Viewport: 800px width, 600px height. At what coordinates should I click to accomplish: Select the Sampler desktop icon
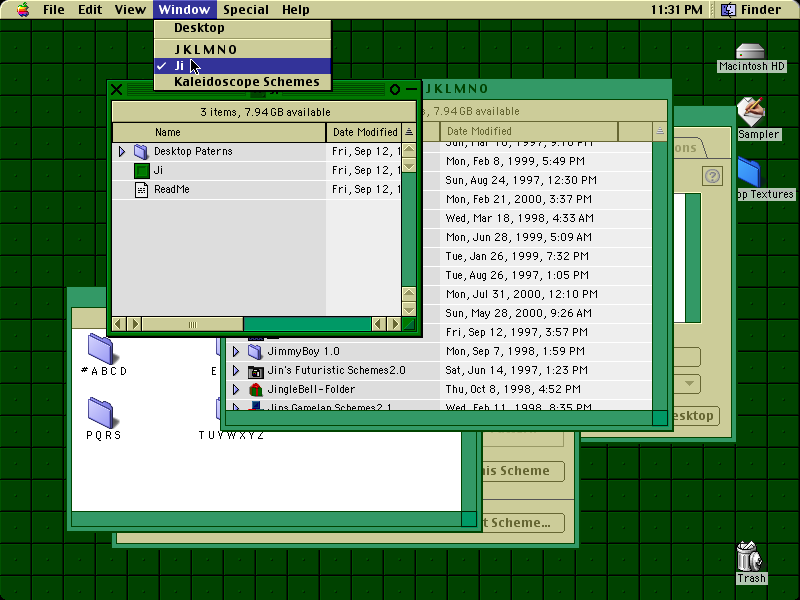[x=751, y=111]
